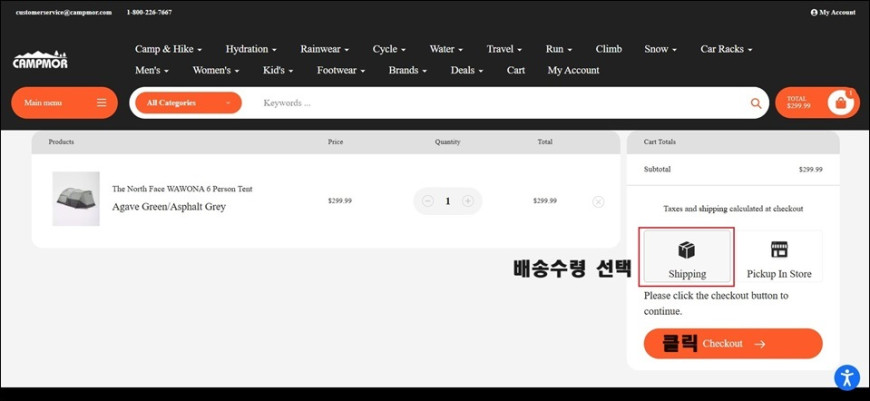Decrease tent quantity with minus button
Screen dimensions: 870x401
point(427,201)
